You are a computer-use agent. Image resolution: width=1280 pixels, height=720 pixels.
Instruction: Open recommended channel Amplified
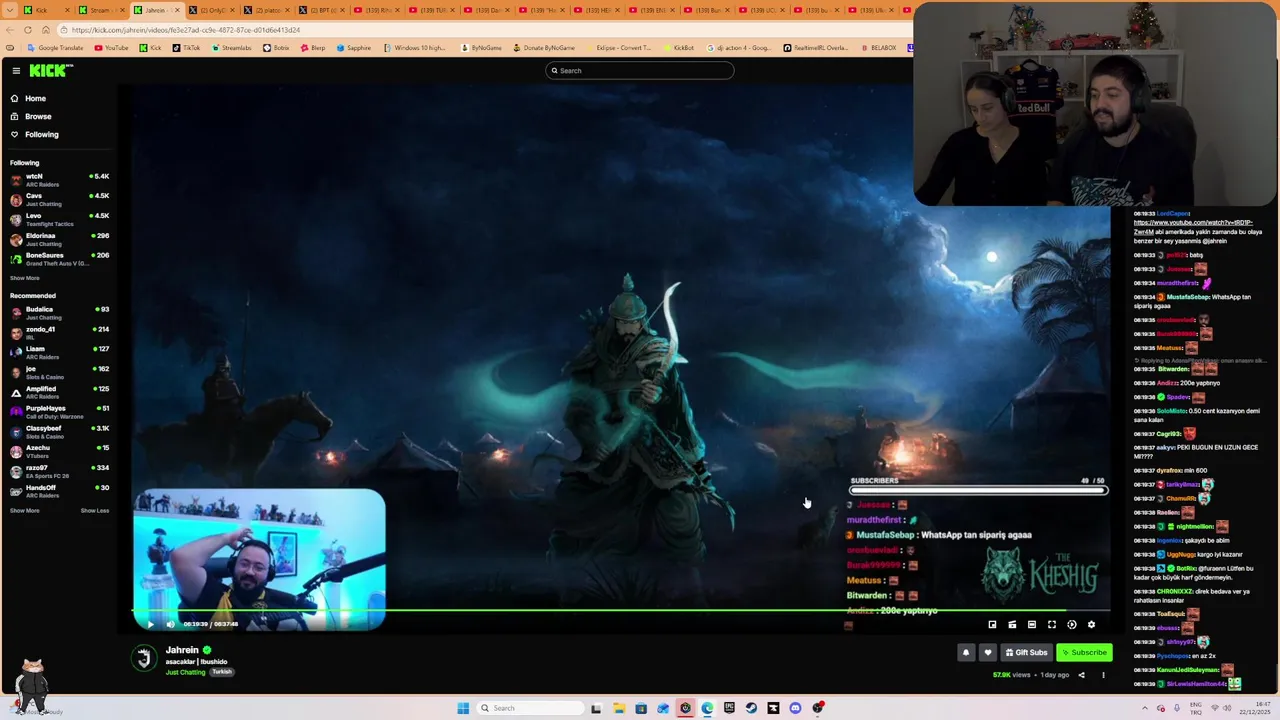point(59,392)
